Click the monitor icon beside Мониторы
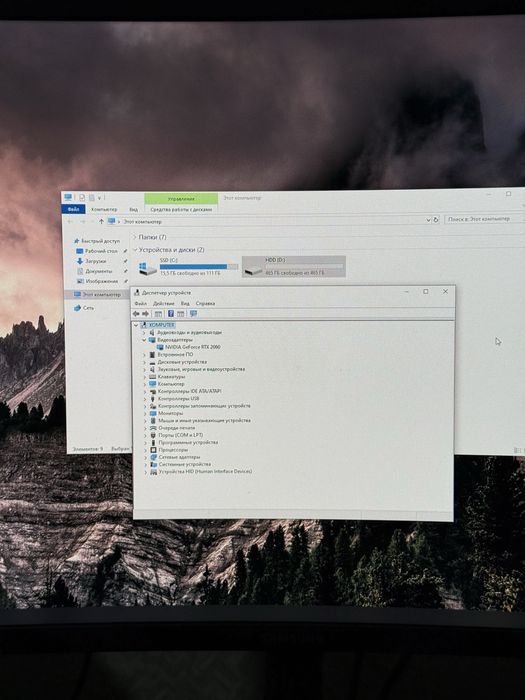 (x=153, y=413)
